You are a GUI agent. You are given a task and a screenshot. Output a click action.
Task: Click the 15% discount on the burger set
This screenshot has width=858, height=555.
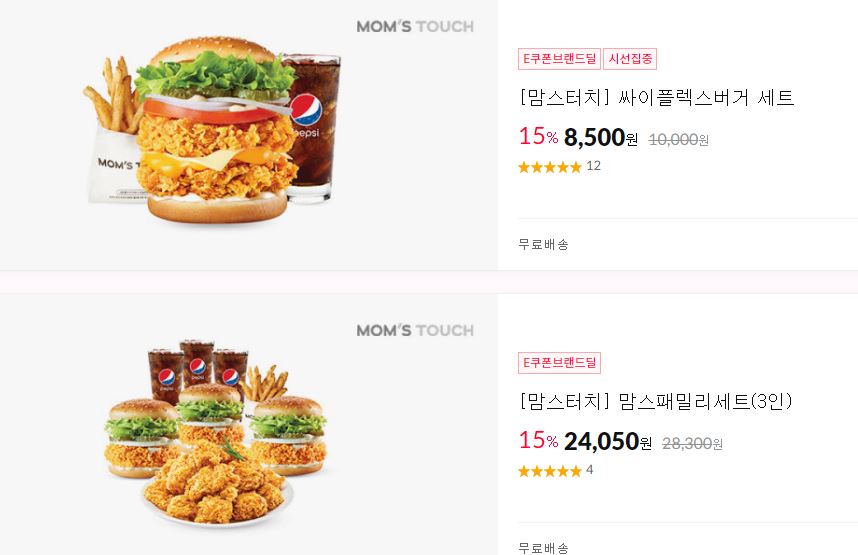click(x=538, y=136)
